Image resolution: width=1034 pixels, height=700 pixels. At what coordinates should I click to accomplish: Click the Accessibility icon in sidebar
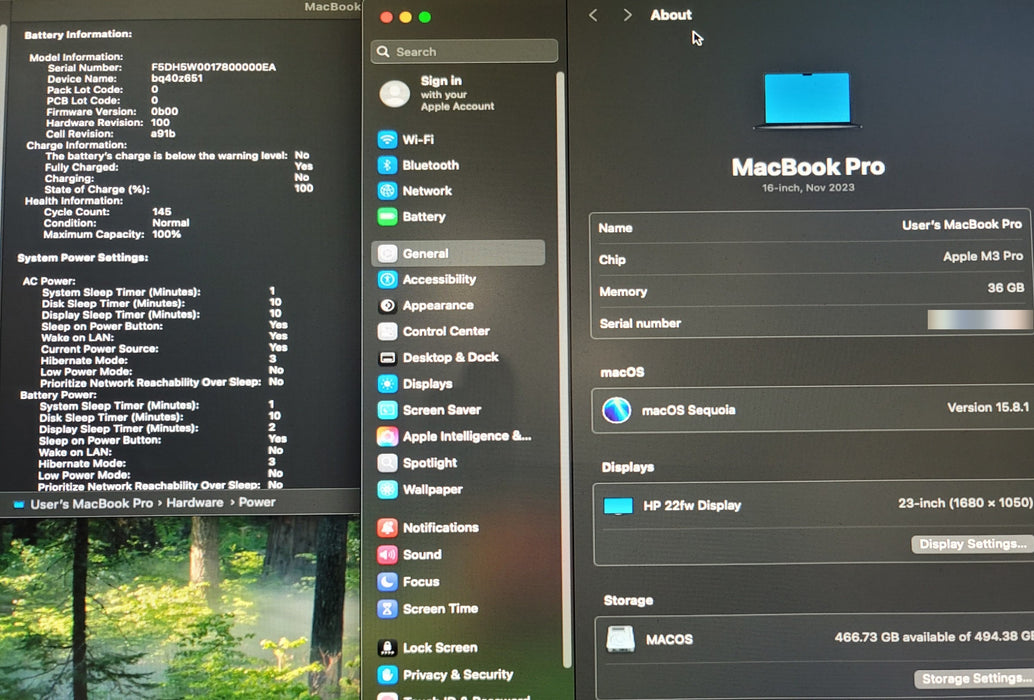(x=387, y=279)
